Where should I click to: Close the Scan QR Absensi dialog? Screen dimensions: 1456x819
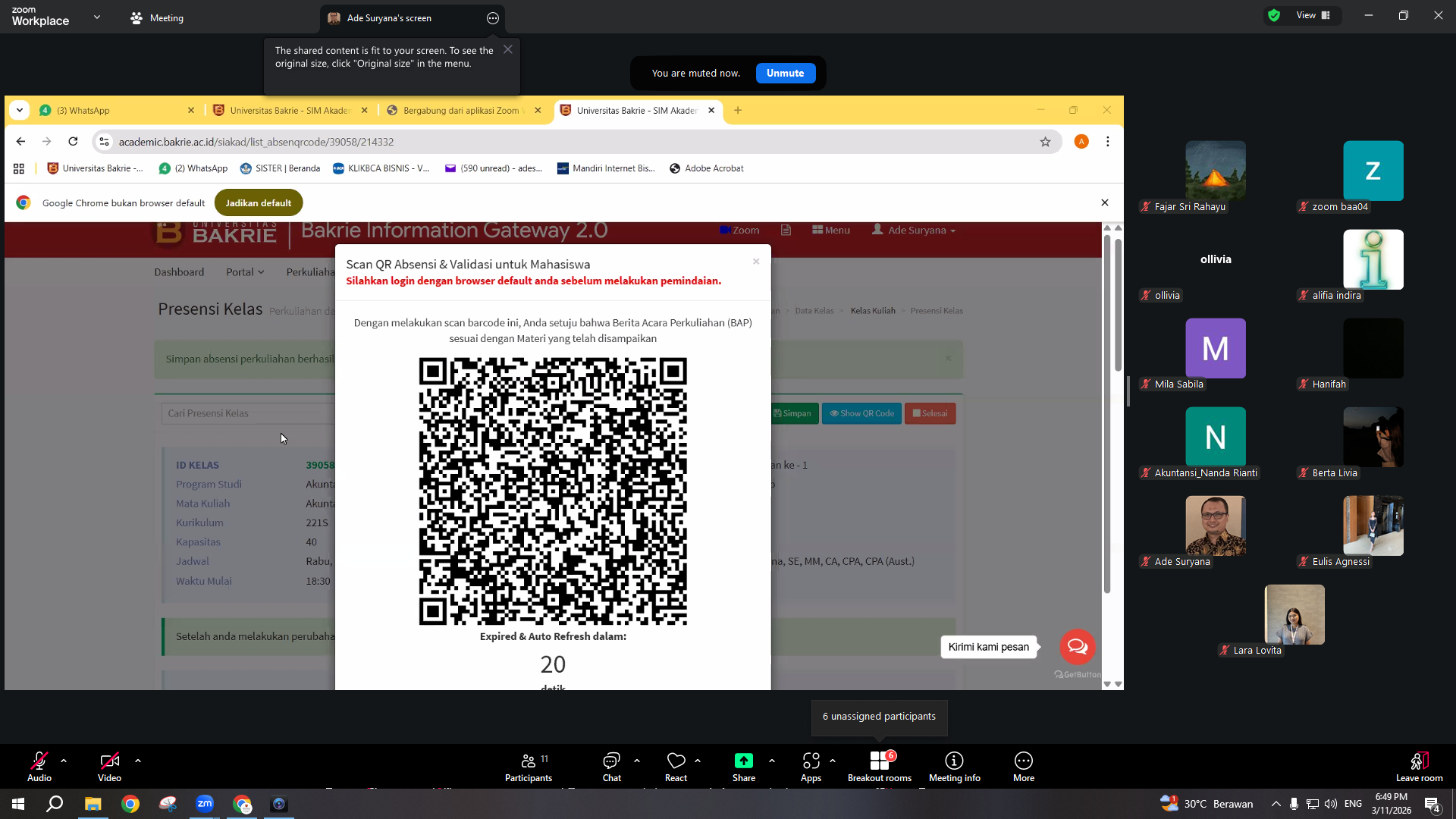click(x=756, y=262)
